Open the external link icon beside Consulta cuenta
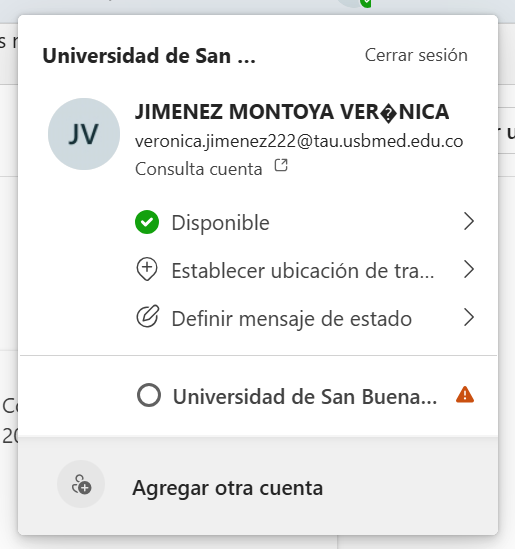Screen dimensions: 515x549 pyautogui.click(x=281, y=165)
